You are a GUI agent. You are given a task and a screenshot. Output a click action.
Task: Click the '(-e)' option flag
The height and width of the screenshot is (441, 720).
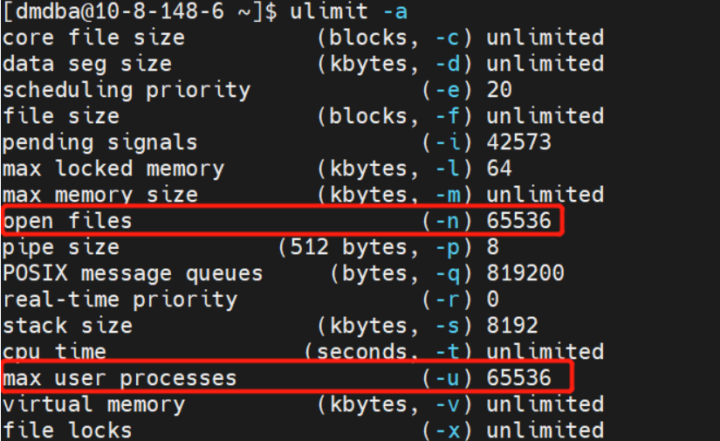pos(447,90)
